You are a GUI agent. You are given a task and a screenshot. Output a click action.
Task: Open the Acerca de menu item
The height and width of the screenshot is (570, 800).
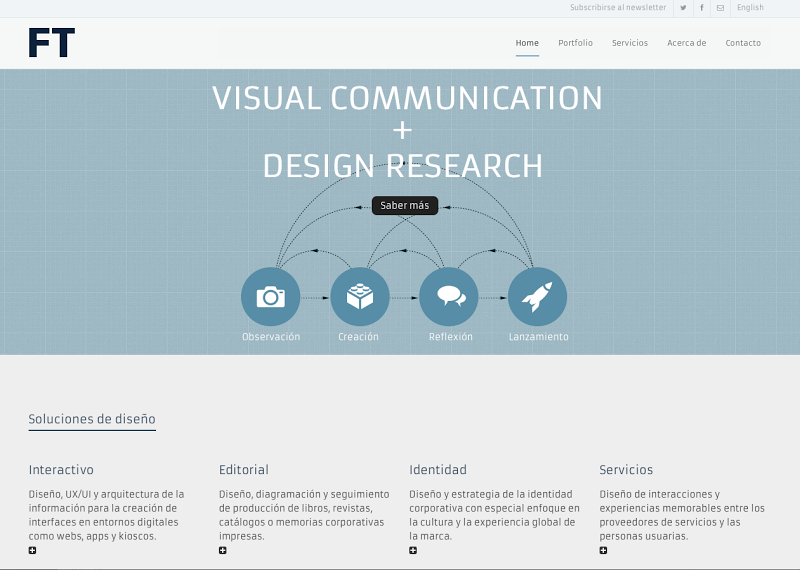pyautogui.click(x=687, y=43)
